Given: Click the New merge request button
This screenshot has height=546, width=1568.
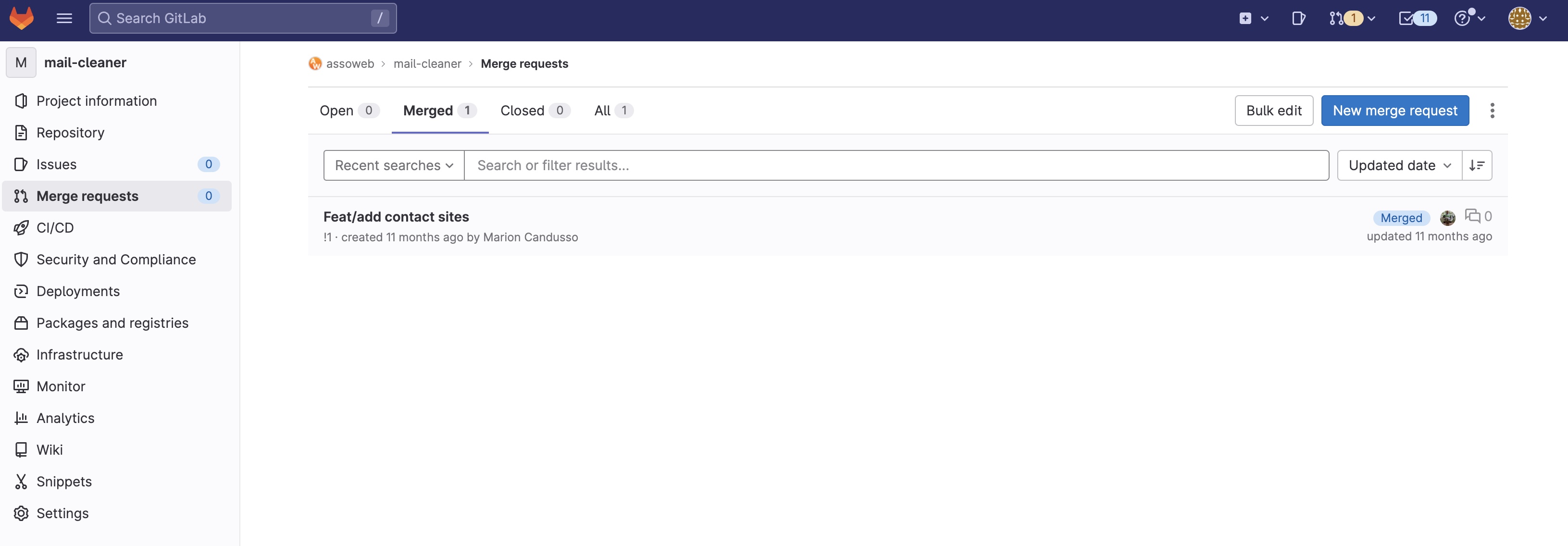Looking at the screenshot, I should [1394, 110].
